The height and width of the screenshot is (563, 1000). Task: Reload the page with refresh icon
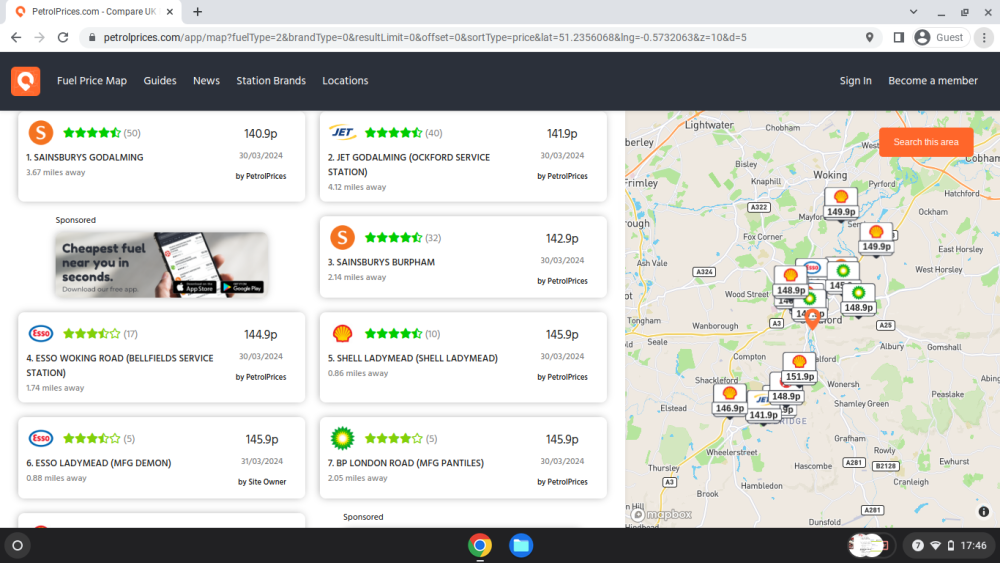[62, 38]
